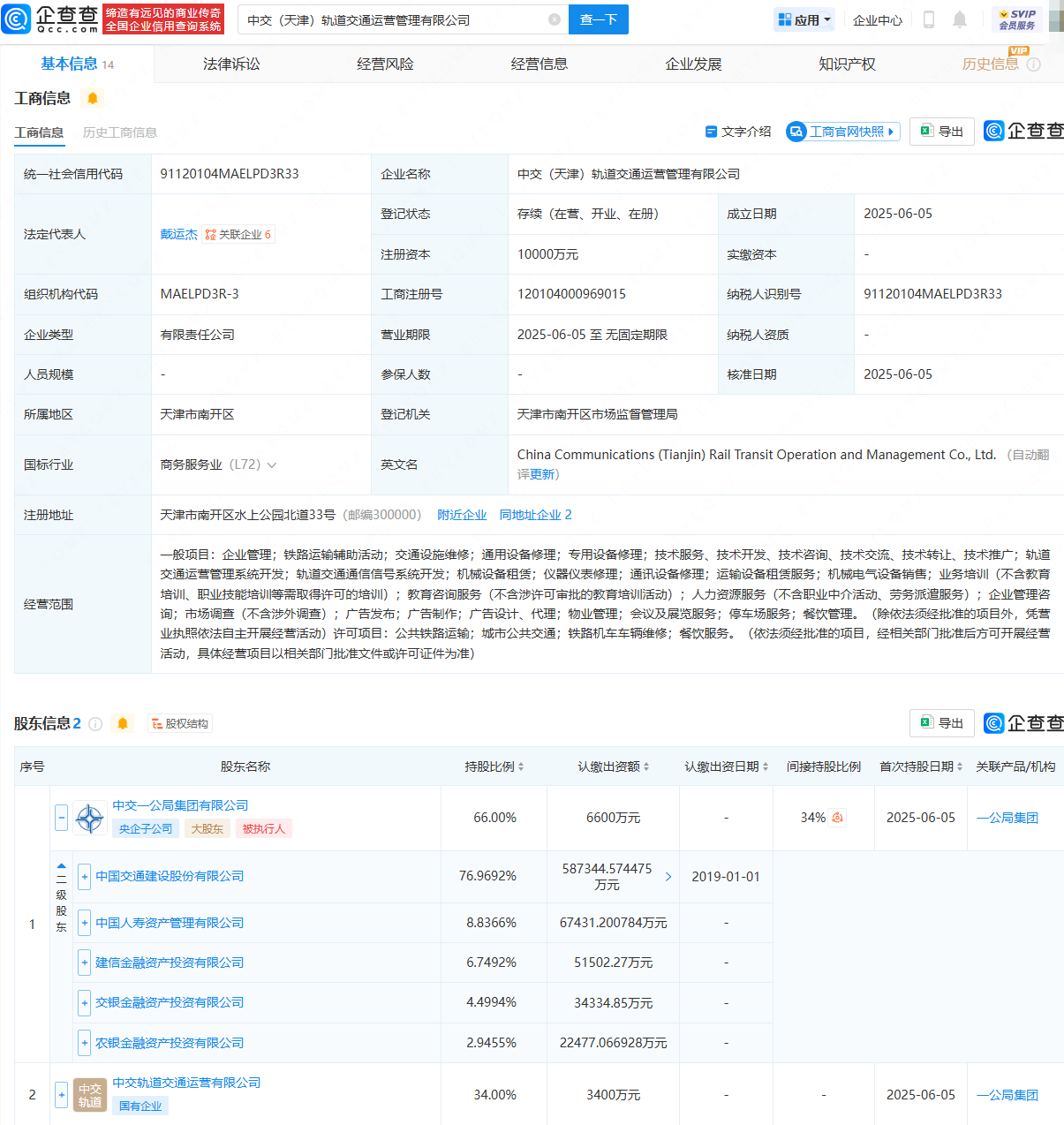Switch to 企业发展 tab
Viewport: 1064px width, 1125px height.
click(x=693, y=64)
